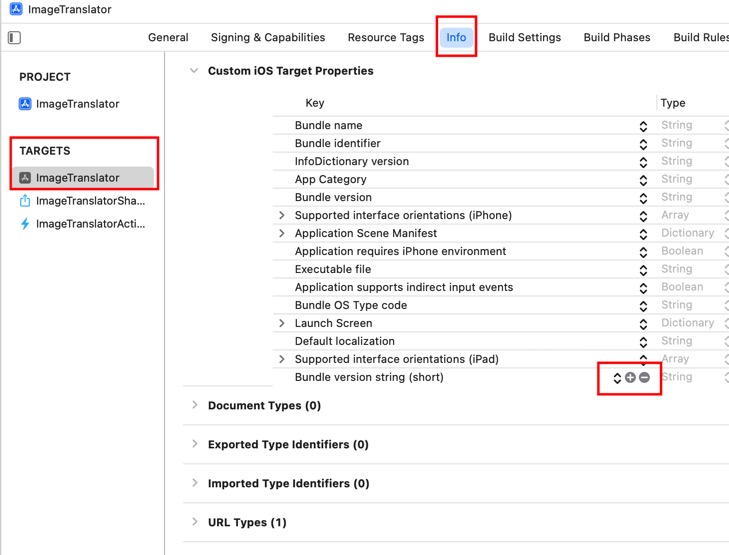729x555 pixels.
Task: Toggle the navigator sidebar icon
Action: [14, 38]
